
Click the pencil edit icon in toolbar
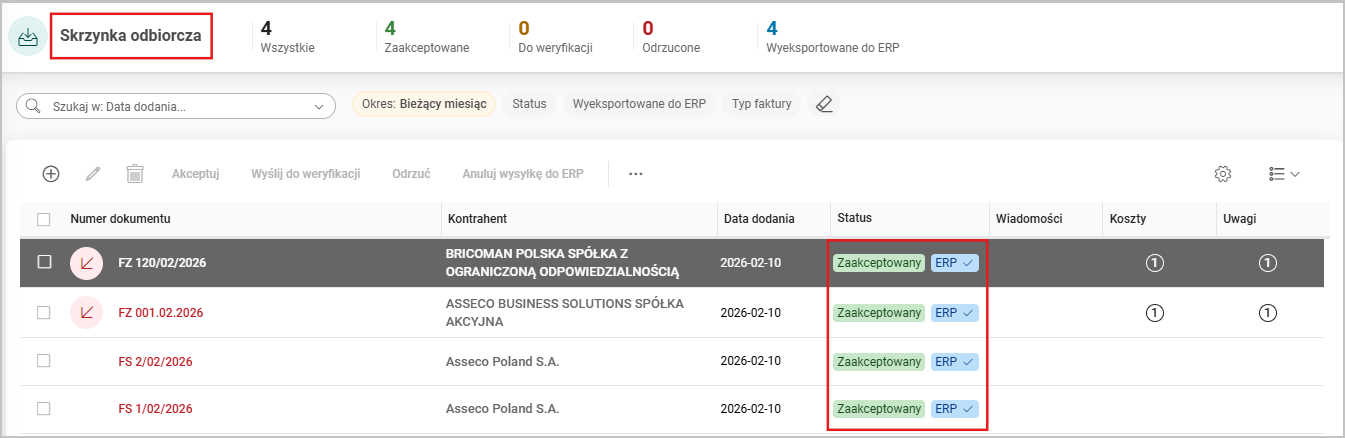(x=93, y=173)
